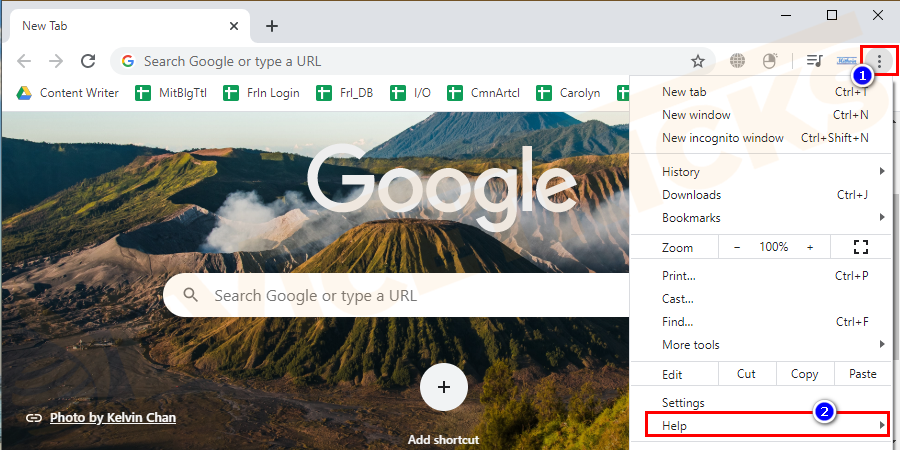Click the Add shortcut plus circle
This screenshot has width=900, height=450.
pyautogui.click(x=444, y=387)
